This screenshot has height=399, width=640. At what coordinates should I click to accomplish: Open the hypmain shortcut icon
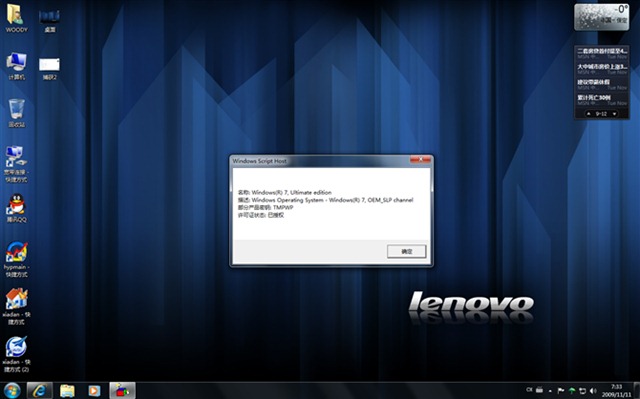click(x=16, y=259)
